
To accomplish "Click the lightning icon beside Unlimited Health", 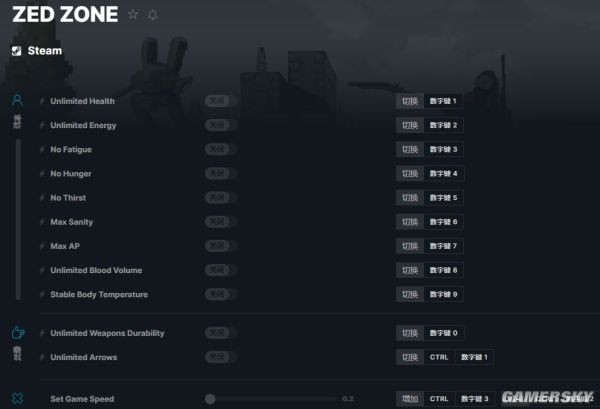I will click(42, 101).
